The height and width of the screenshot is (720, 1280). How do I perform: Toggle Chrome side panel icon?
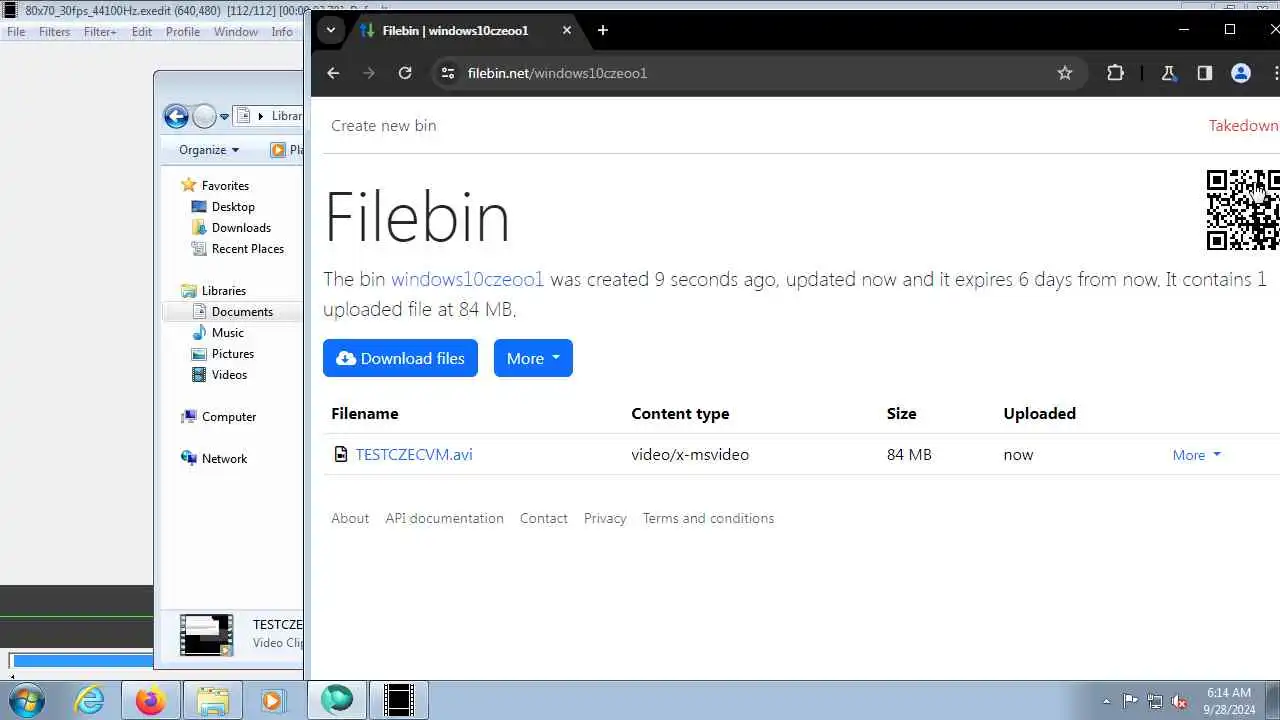1204,73
